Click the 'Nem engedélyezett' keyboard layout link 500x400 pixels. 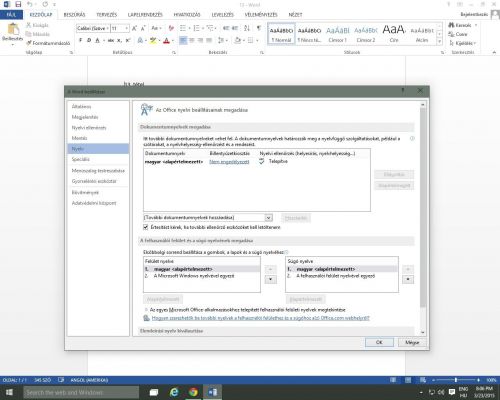[229, 162]
